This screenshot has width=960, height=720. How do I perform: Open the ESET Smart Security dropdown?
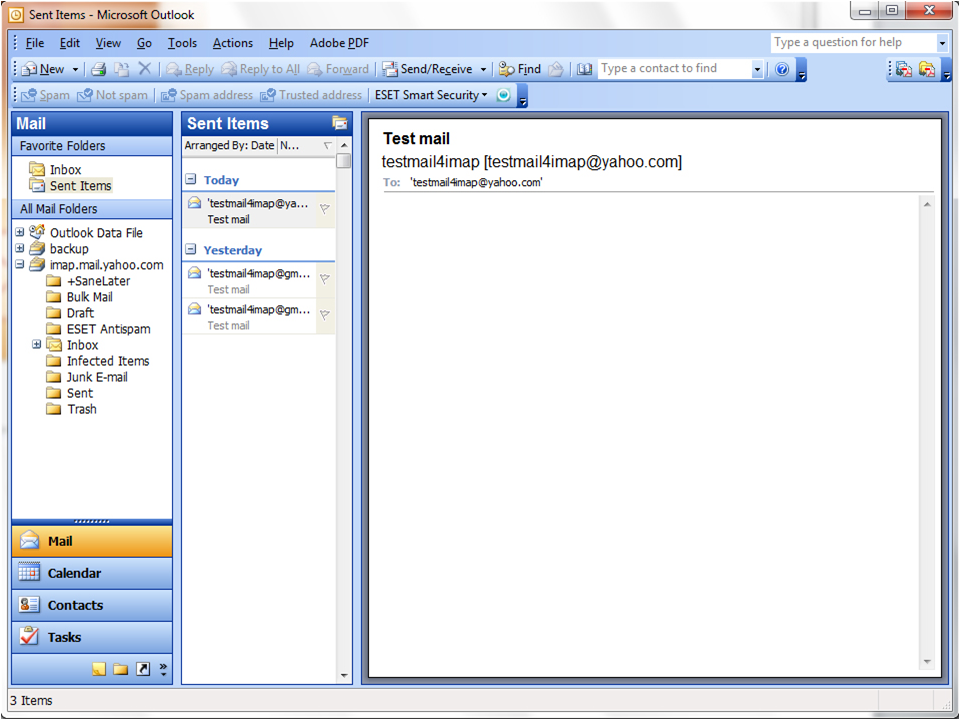(431, 95)
